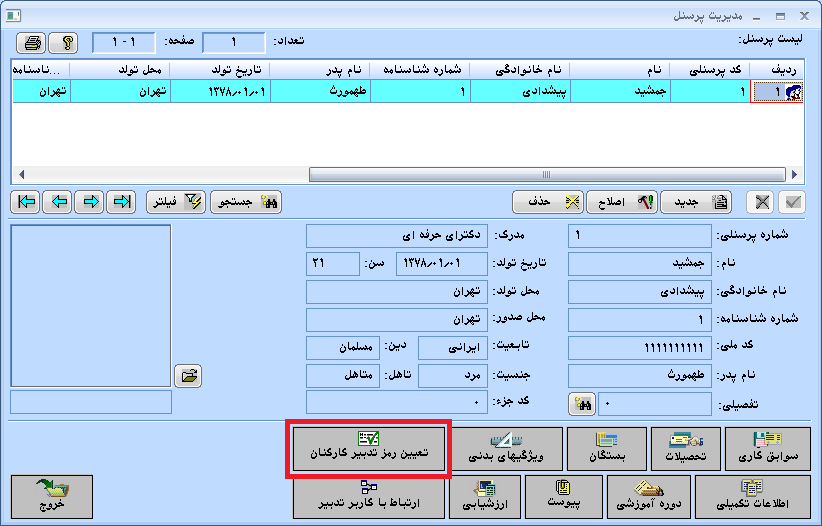Click the صفحه page number field
The image size is (822, 526).
[124, 42]
